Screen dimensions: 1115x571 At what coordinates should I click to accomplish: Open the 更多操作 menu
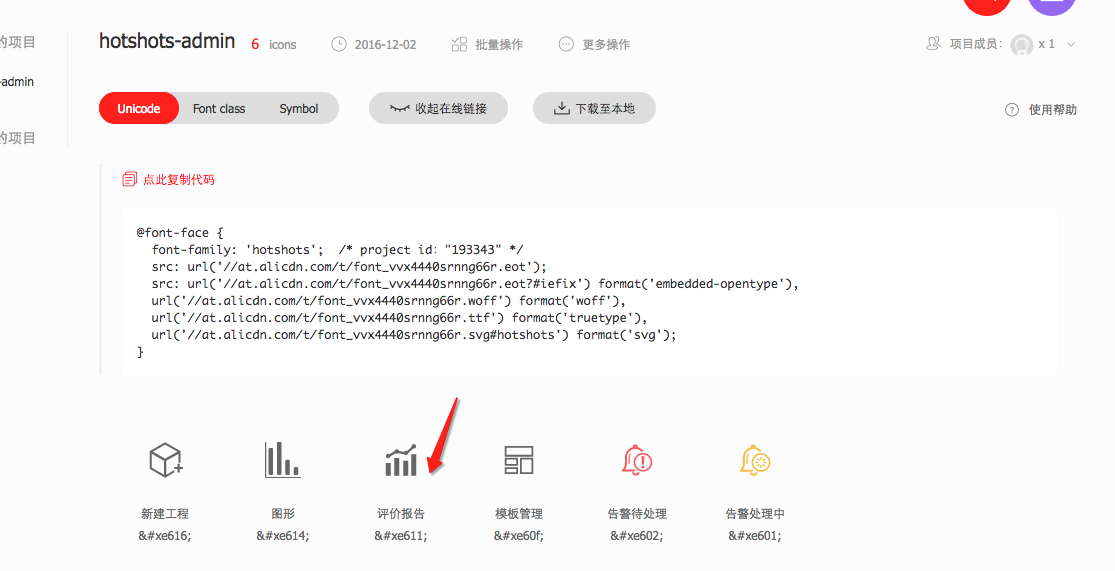coord(606,44)
